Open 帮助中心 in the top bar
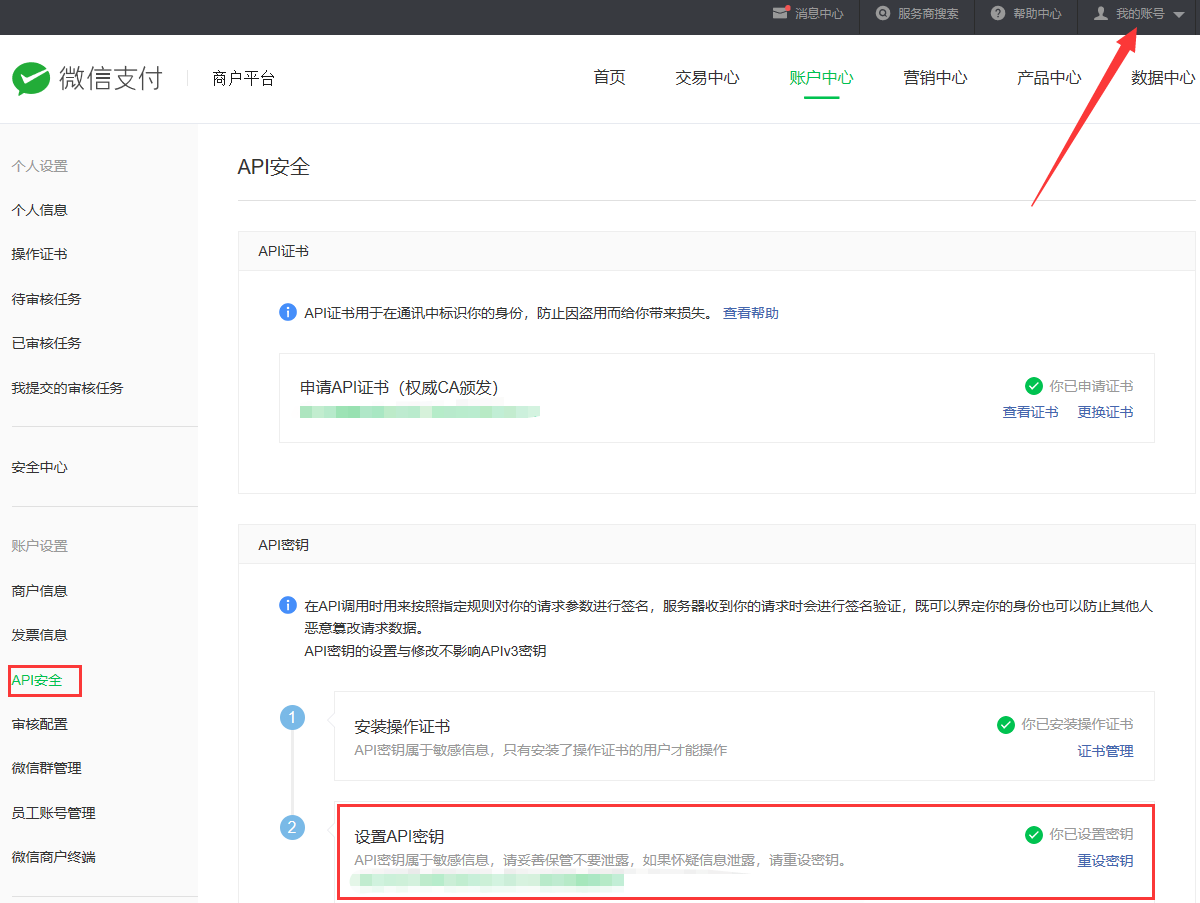This screenshot has height=903, width=1200. [1037, 14]
